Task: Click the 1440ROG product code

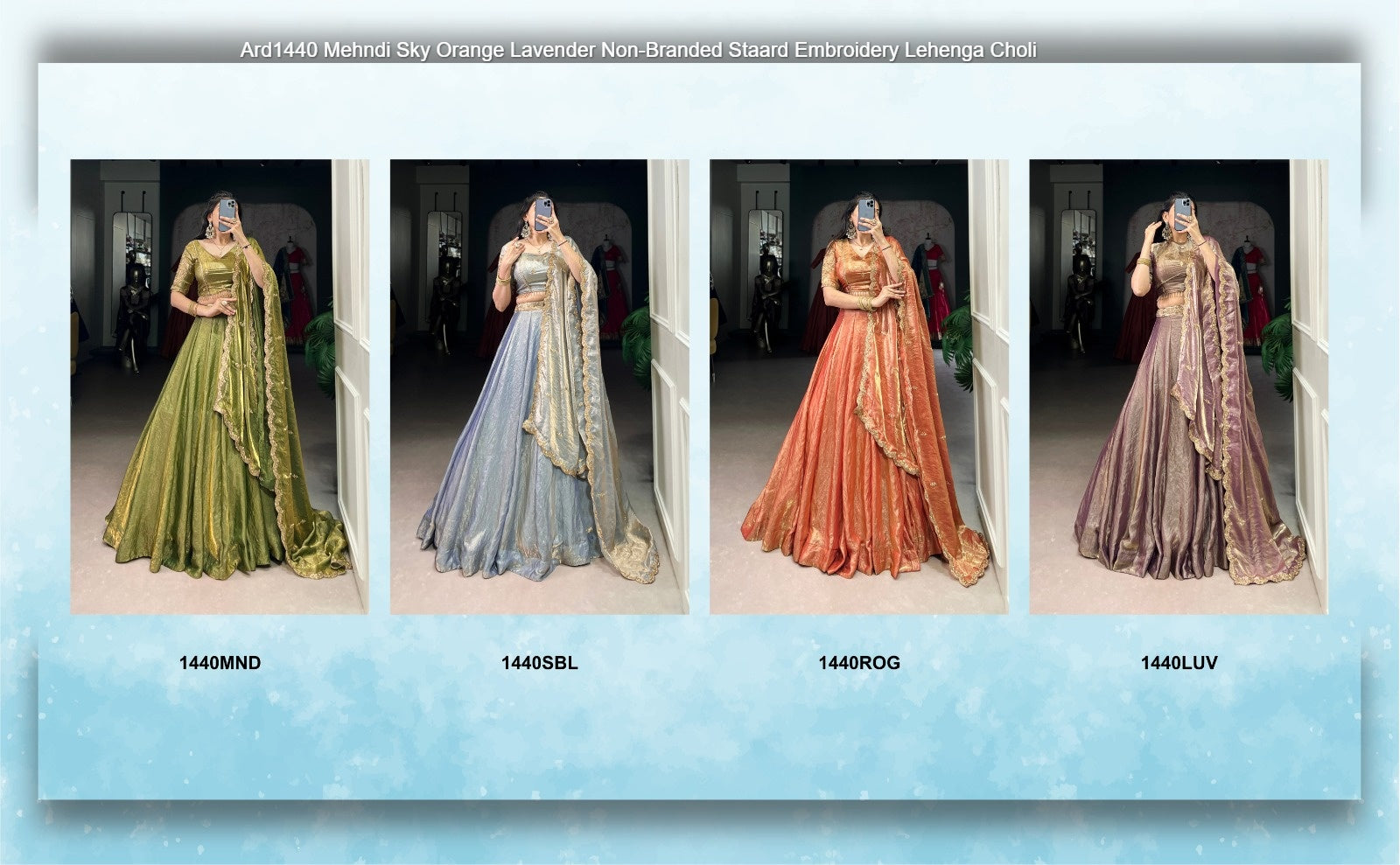Action: click(x=858, y=663)
